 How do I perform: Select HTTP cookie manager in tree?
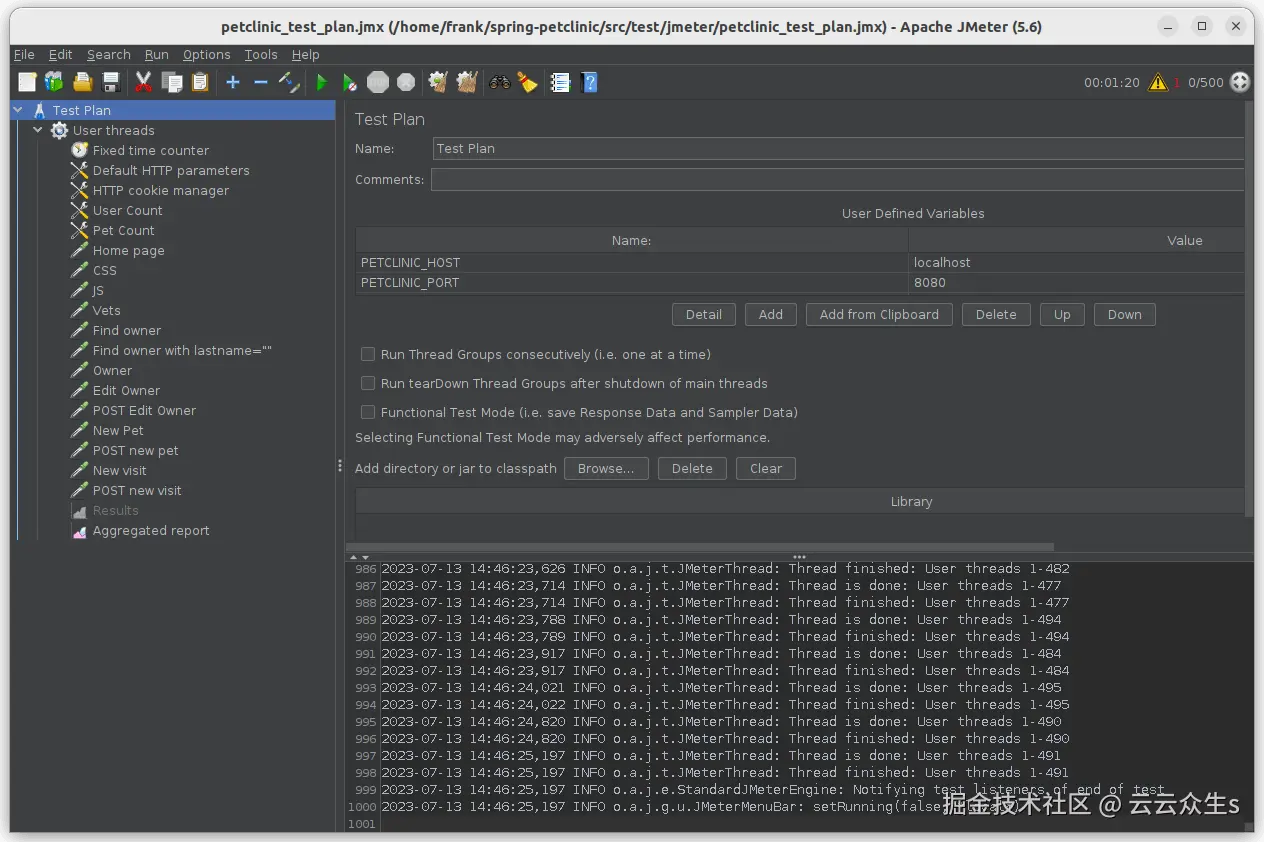(161, 190)
